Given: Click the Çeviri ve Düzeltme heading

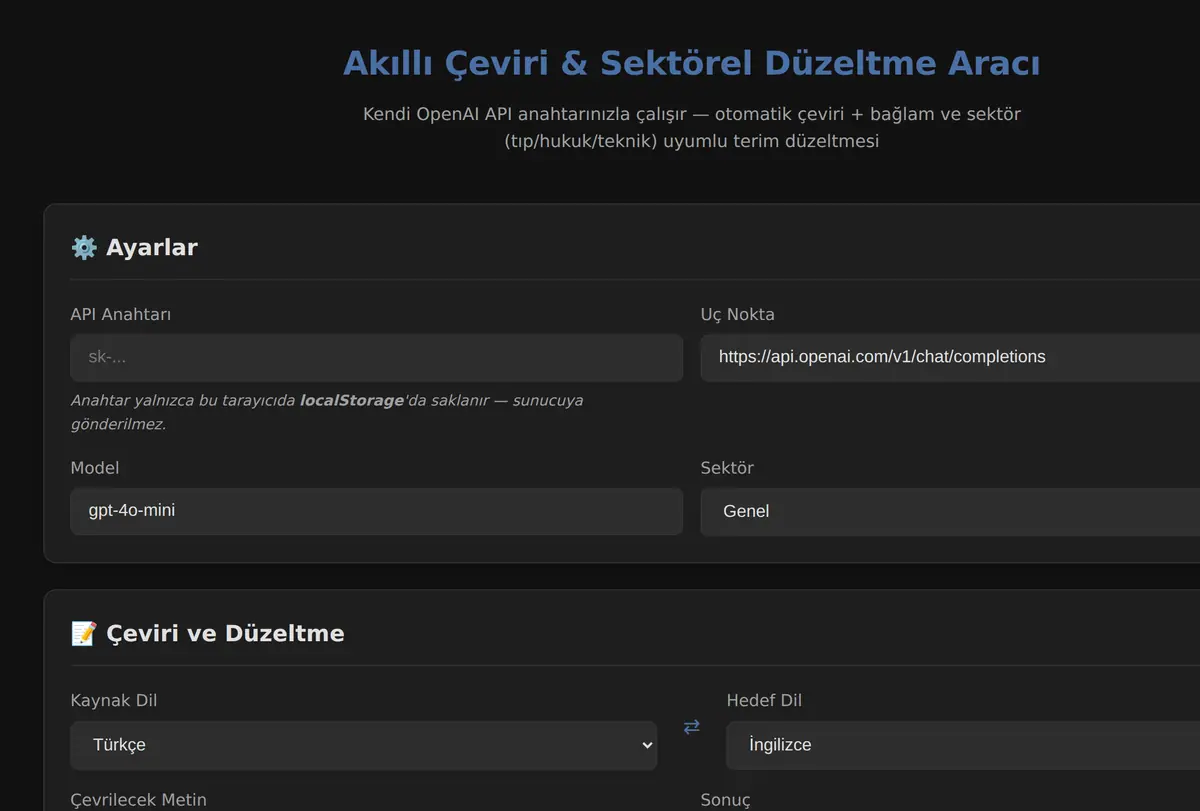Looking at the screenshot, I should pos(225,633).
